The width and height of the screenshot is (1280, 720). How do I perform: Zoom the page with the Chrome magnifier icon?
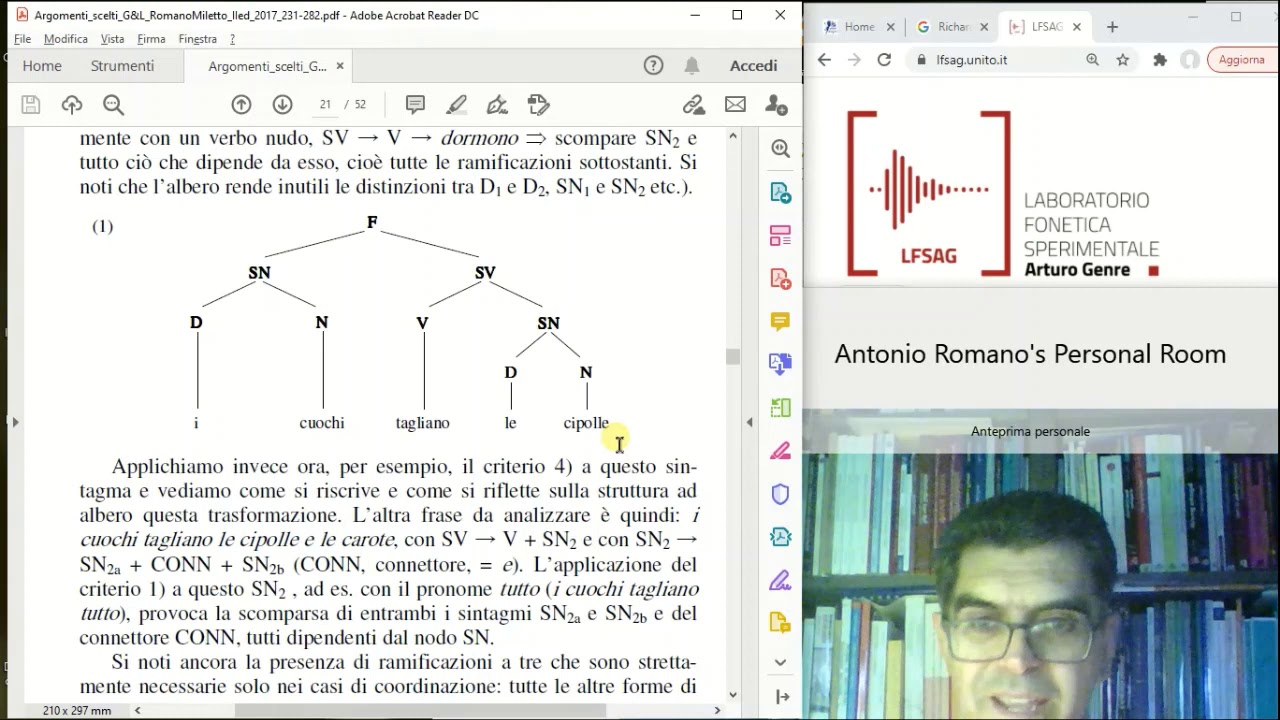click(x=1092, y=60)
